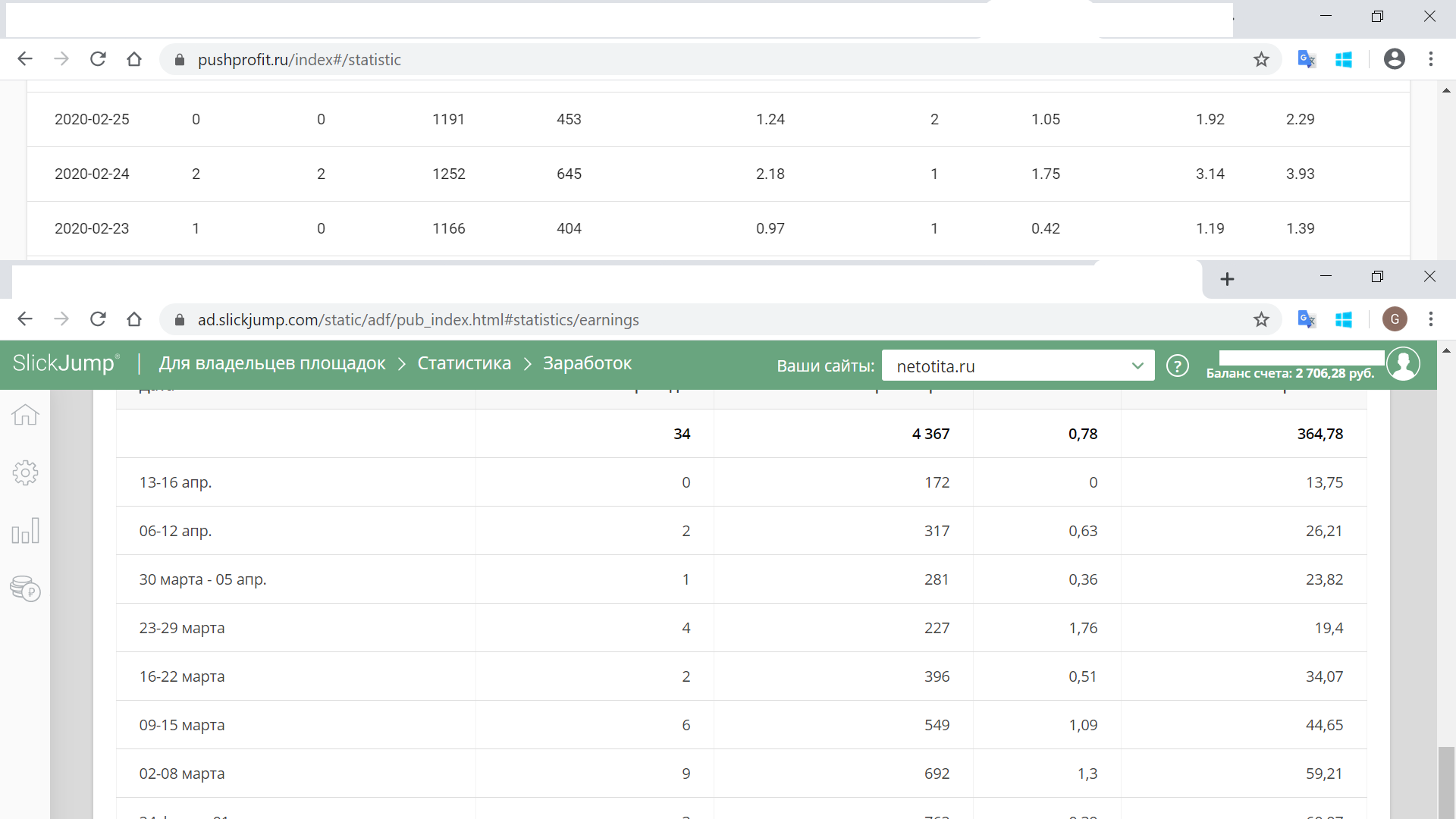Click the slickjump page vertical scrollbar thumb
This screenshot has height=819, width=1456.
(1446, 781)
